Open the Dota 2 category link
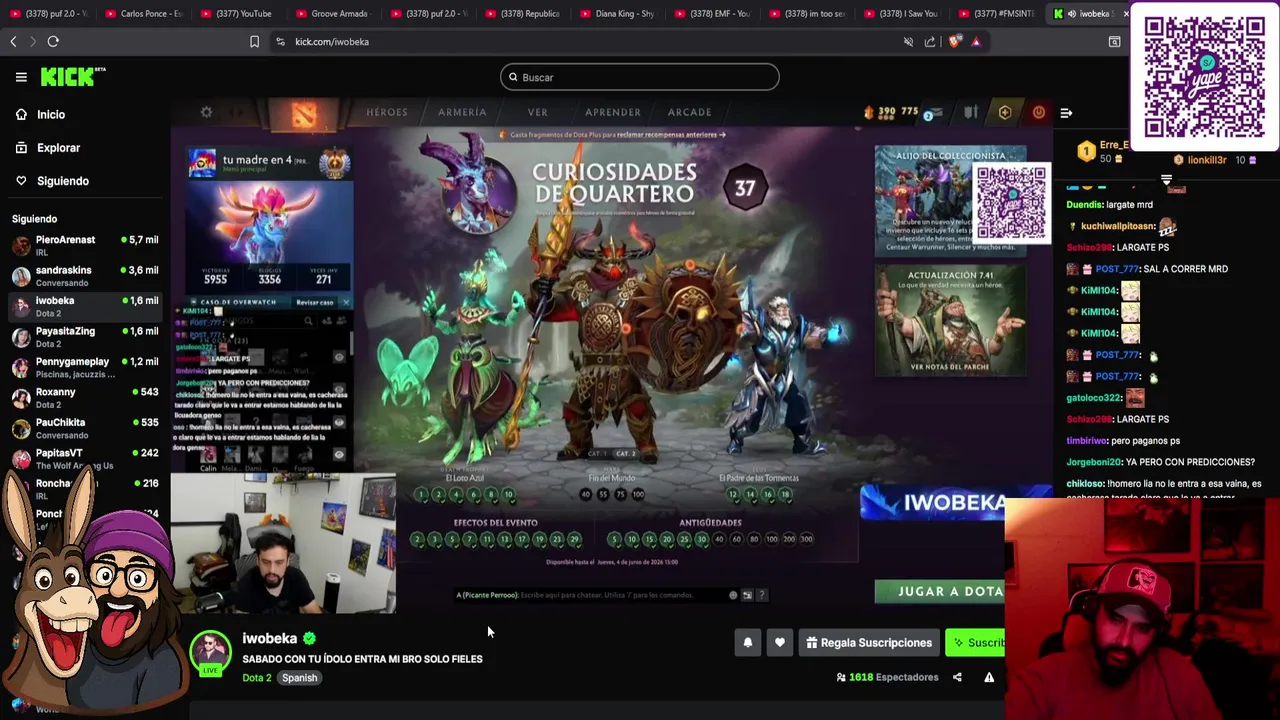The width and height of the screenshot is (1280, 720). 256,678
